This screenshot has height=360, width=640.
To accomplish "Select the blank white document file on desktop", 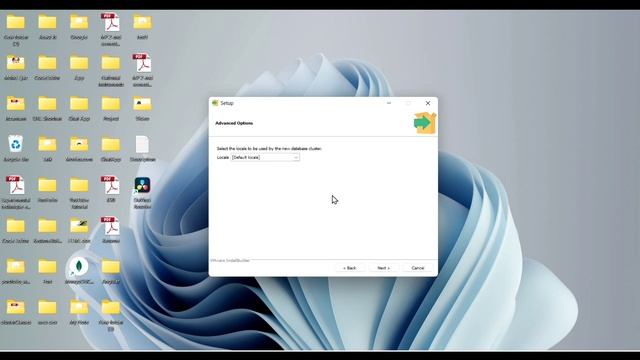I will [142, 149].
